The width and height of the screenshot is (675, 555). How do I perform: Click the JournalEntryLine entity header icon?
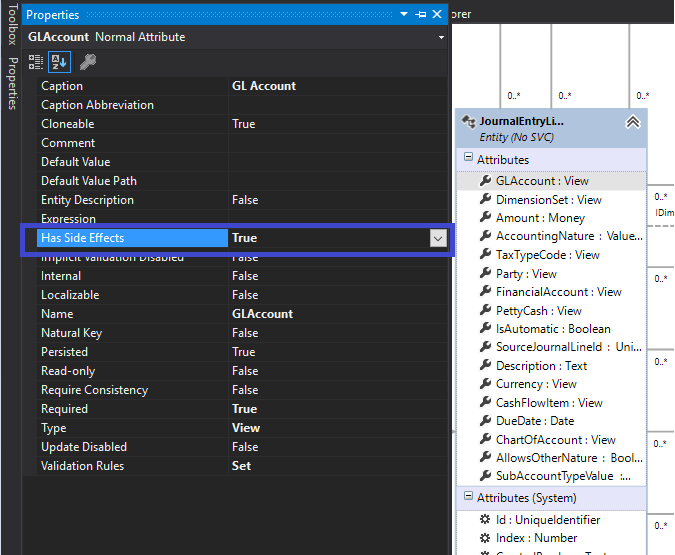pos(468,122)
